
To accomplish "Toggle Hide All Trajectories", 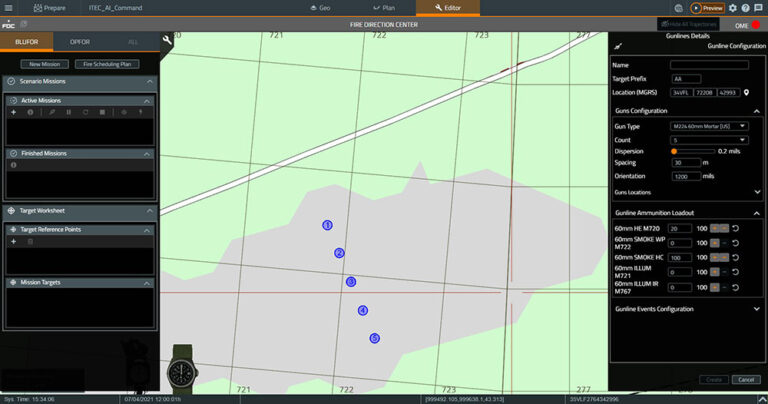I will click(688, 23).
